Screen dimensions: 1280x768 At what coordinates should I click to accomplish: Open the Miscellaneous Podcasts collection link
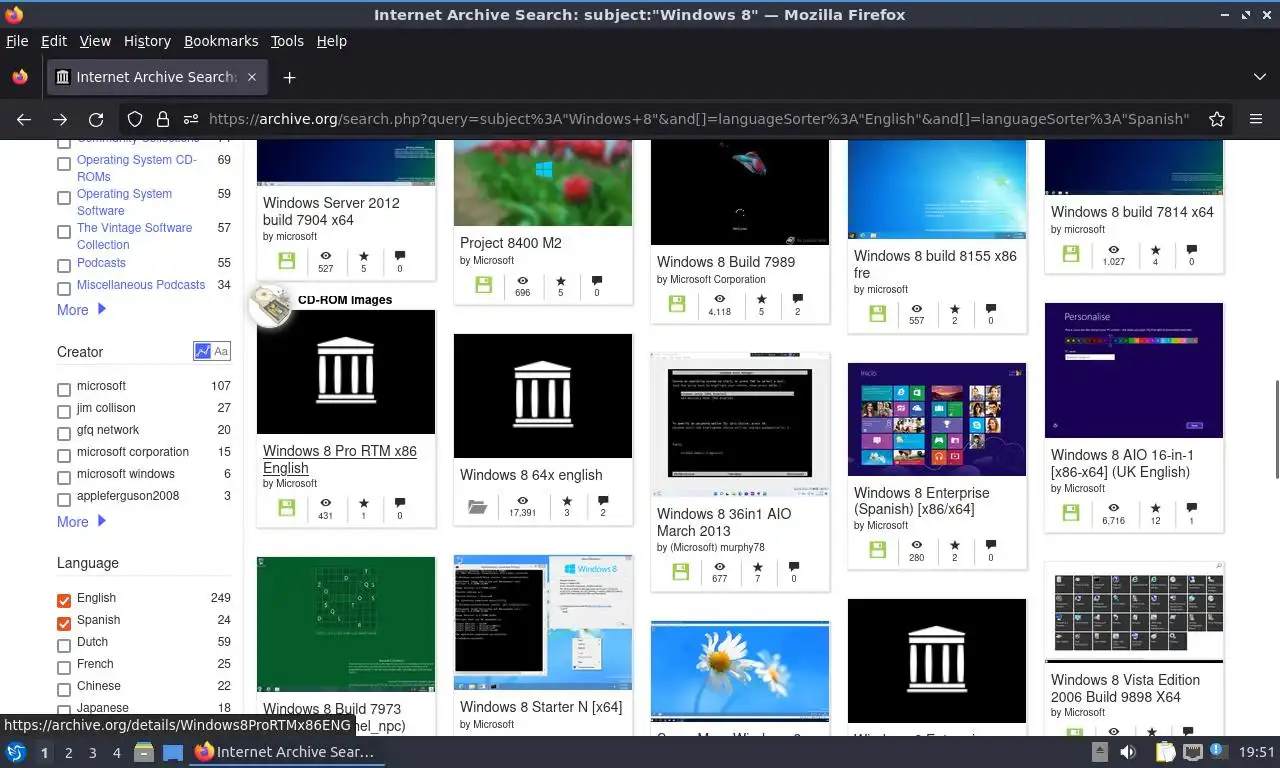click(141, 285)
